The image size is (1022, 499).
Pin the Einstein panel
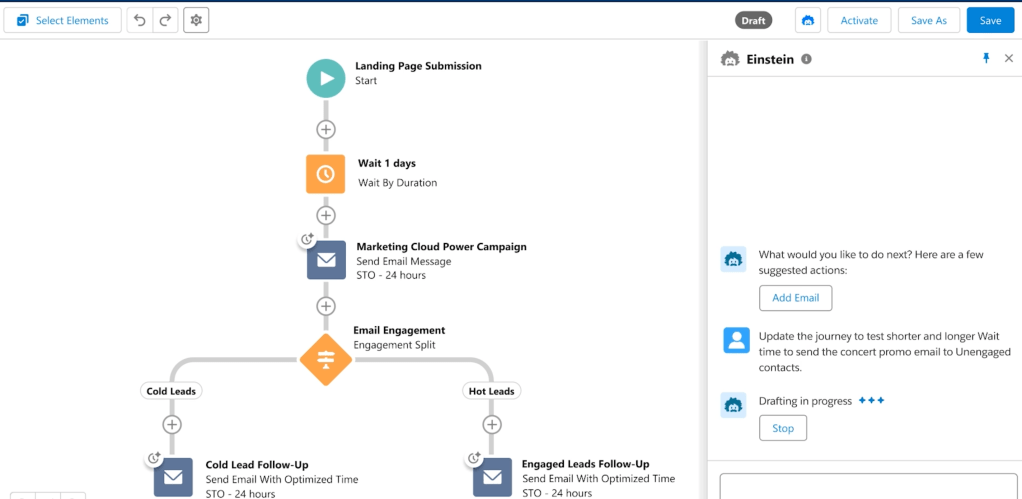tap(985, 59)
